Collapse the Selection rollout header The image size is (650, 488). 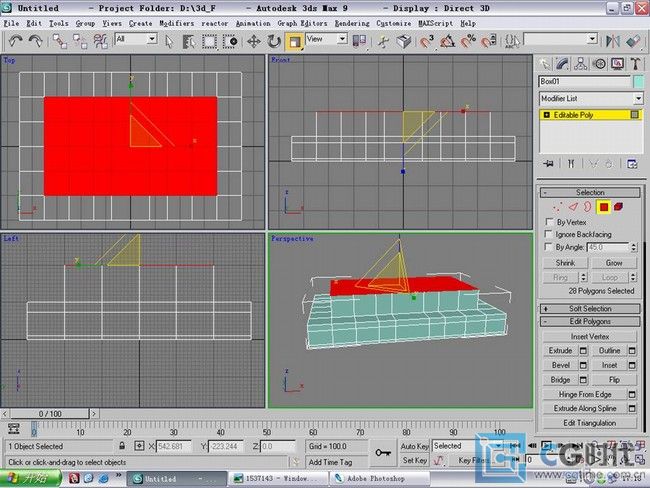[590, 192]
